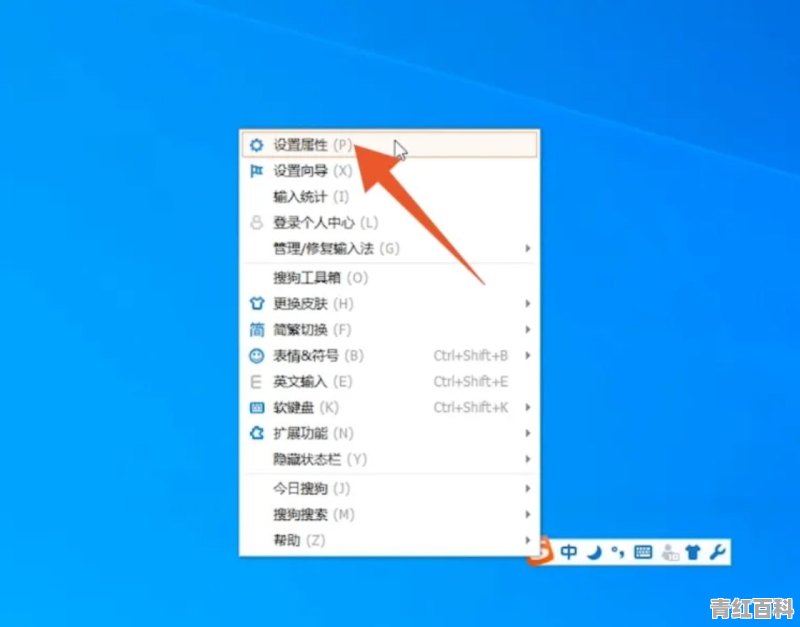The image size is (800, 627).
Task: Click the Sogou S logo on status bar
Action: pos(542,551)
